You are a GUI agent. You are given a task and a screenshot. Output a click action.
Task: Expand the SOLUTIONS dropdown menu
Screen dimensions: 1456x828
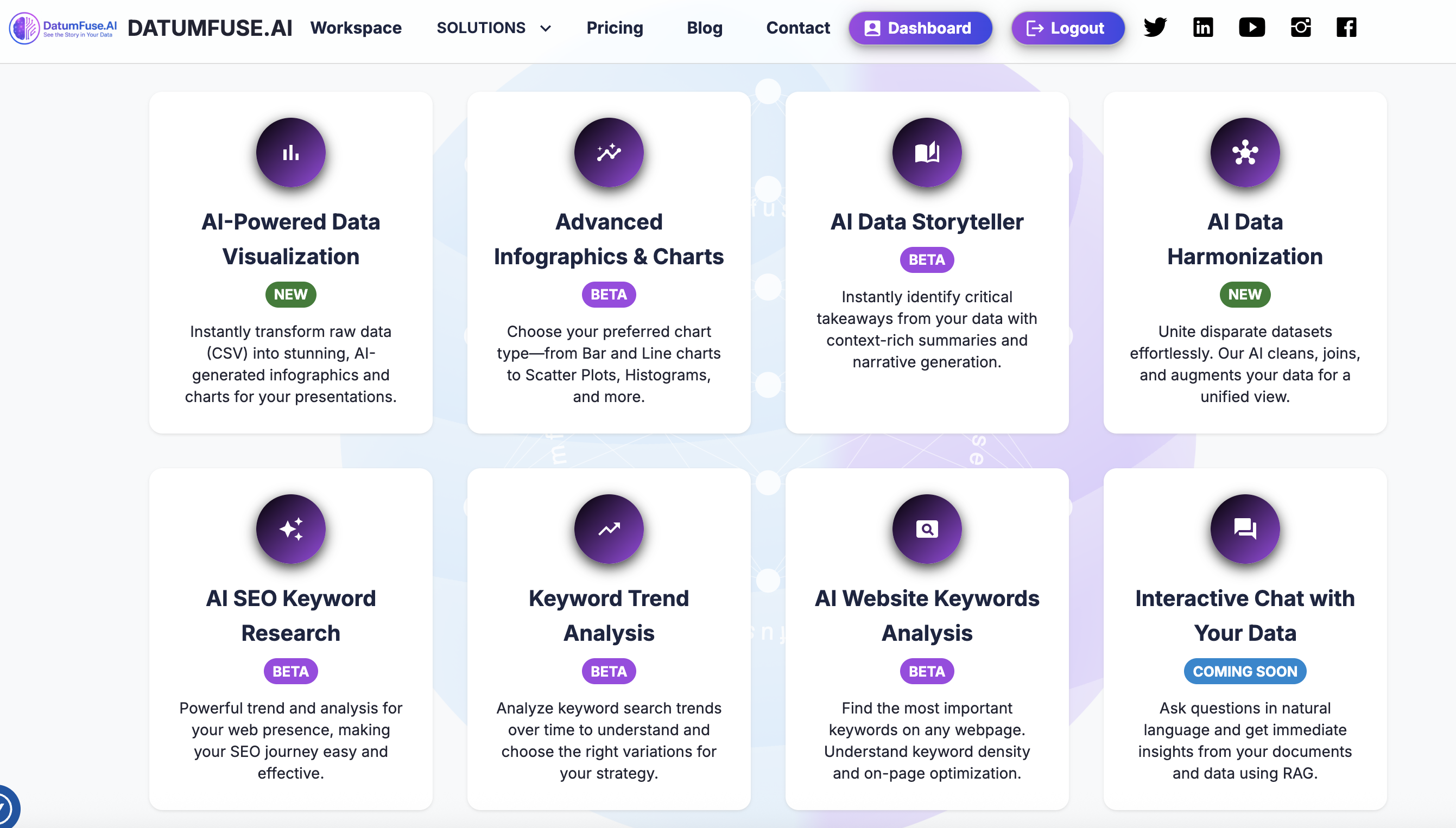[493, 28]
